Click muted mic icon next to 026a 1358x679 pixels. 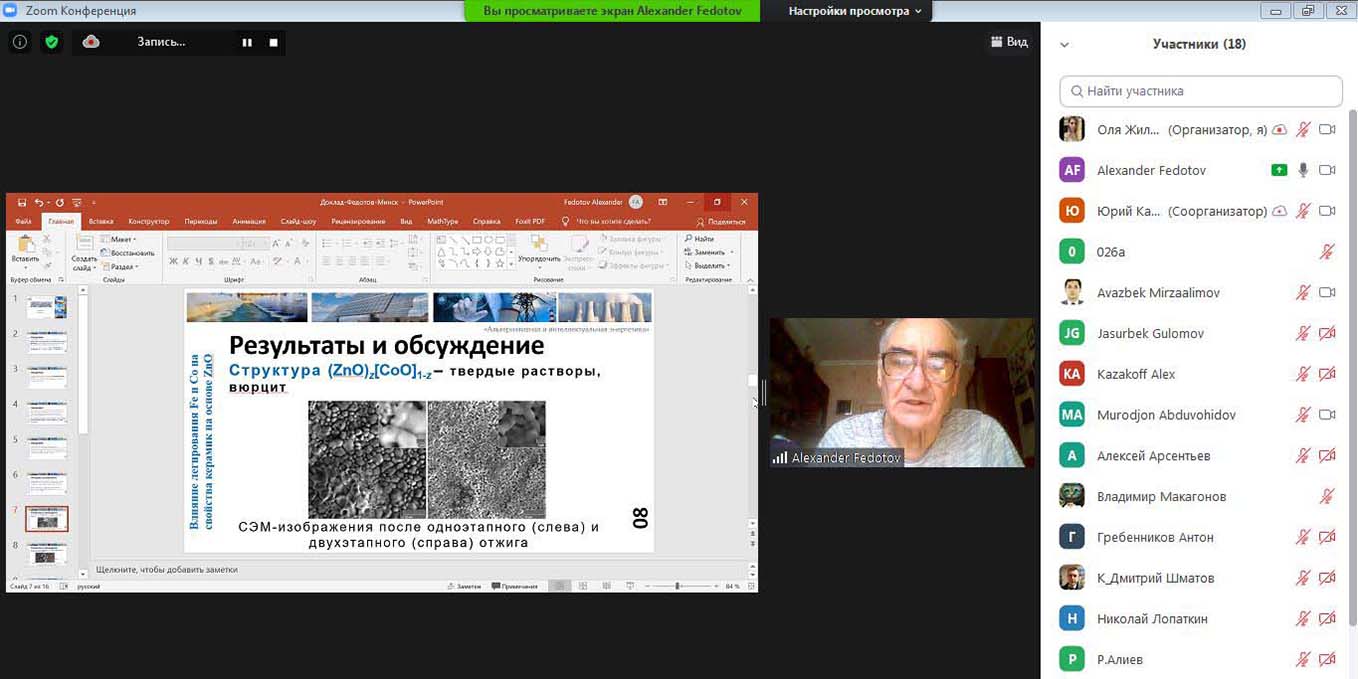tap(1327, 252)
